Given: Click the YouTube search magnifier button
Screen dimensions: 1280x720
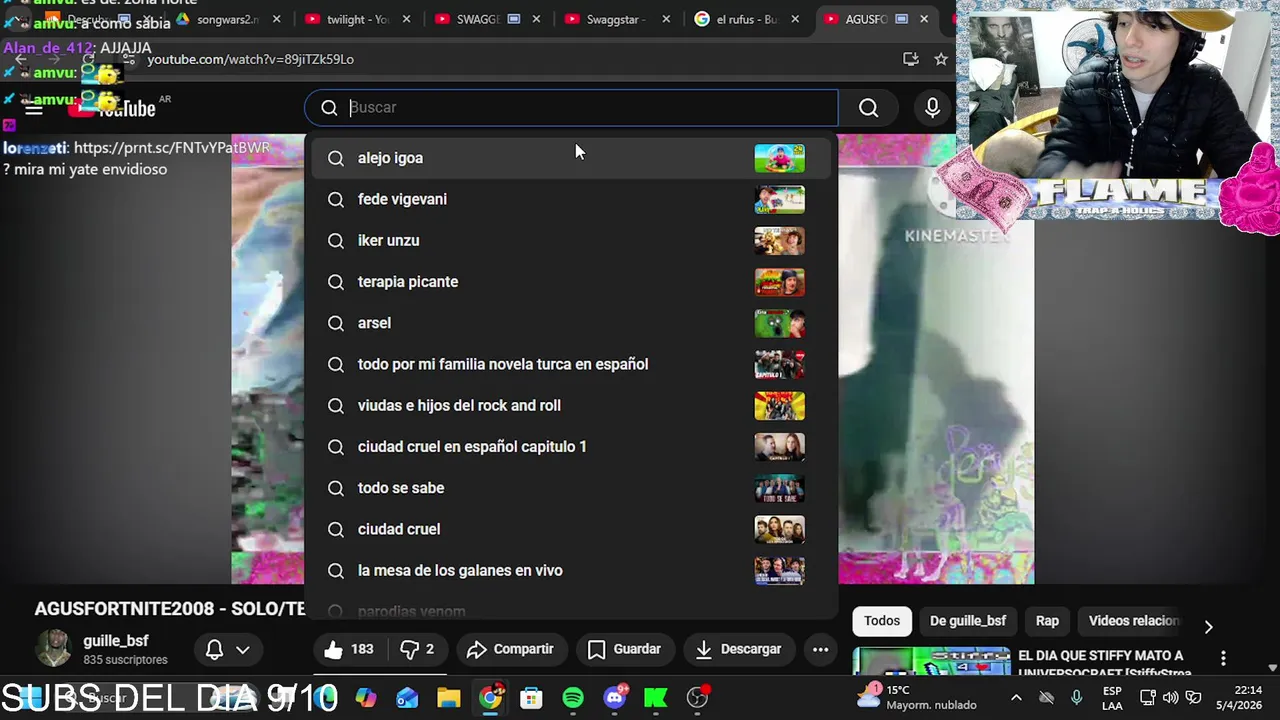Looking at the screenshot, I should pos(868,108).
